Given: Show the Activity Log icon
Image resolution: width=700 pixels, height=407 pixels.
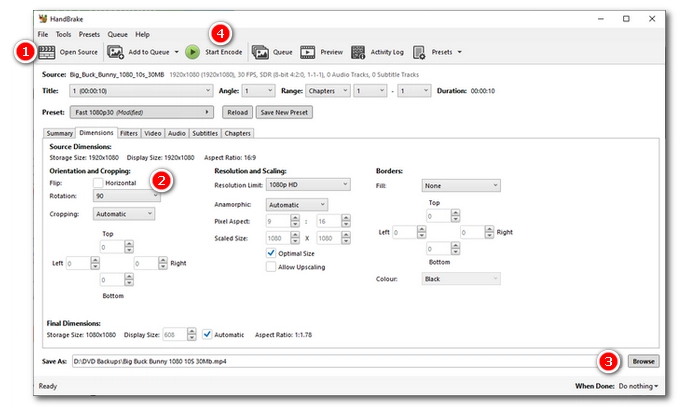Looking at the screenshot, I should pyautogui.click(x=358, y=52).
